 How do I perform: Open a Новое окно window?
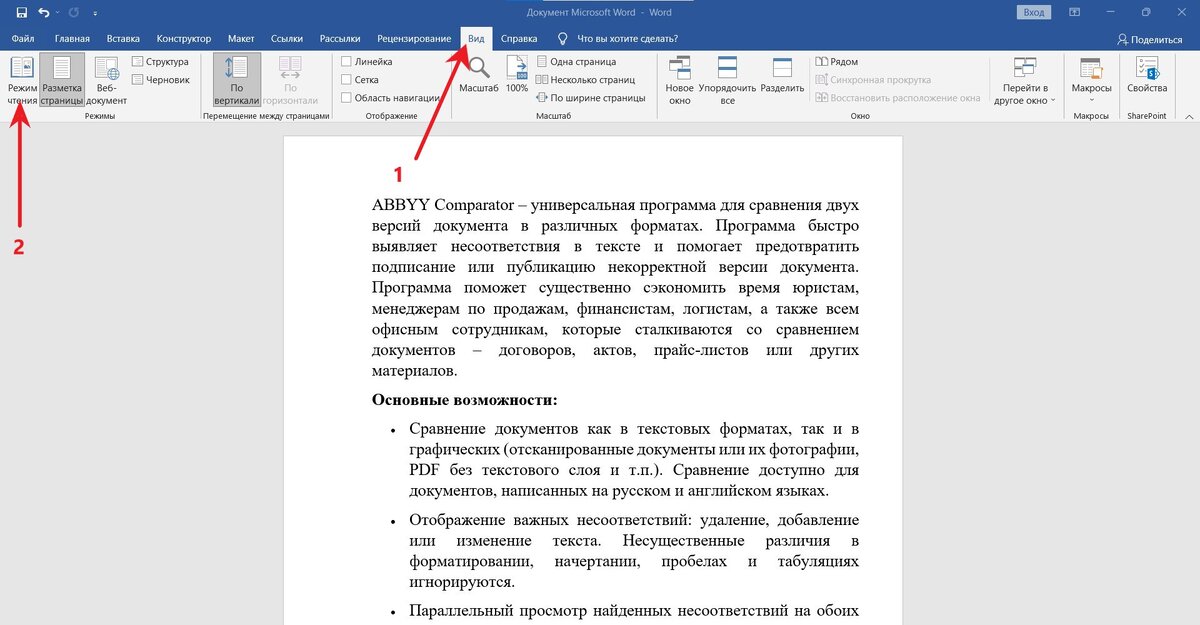pyautogui.click(x=680, y=82)
